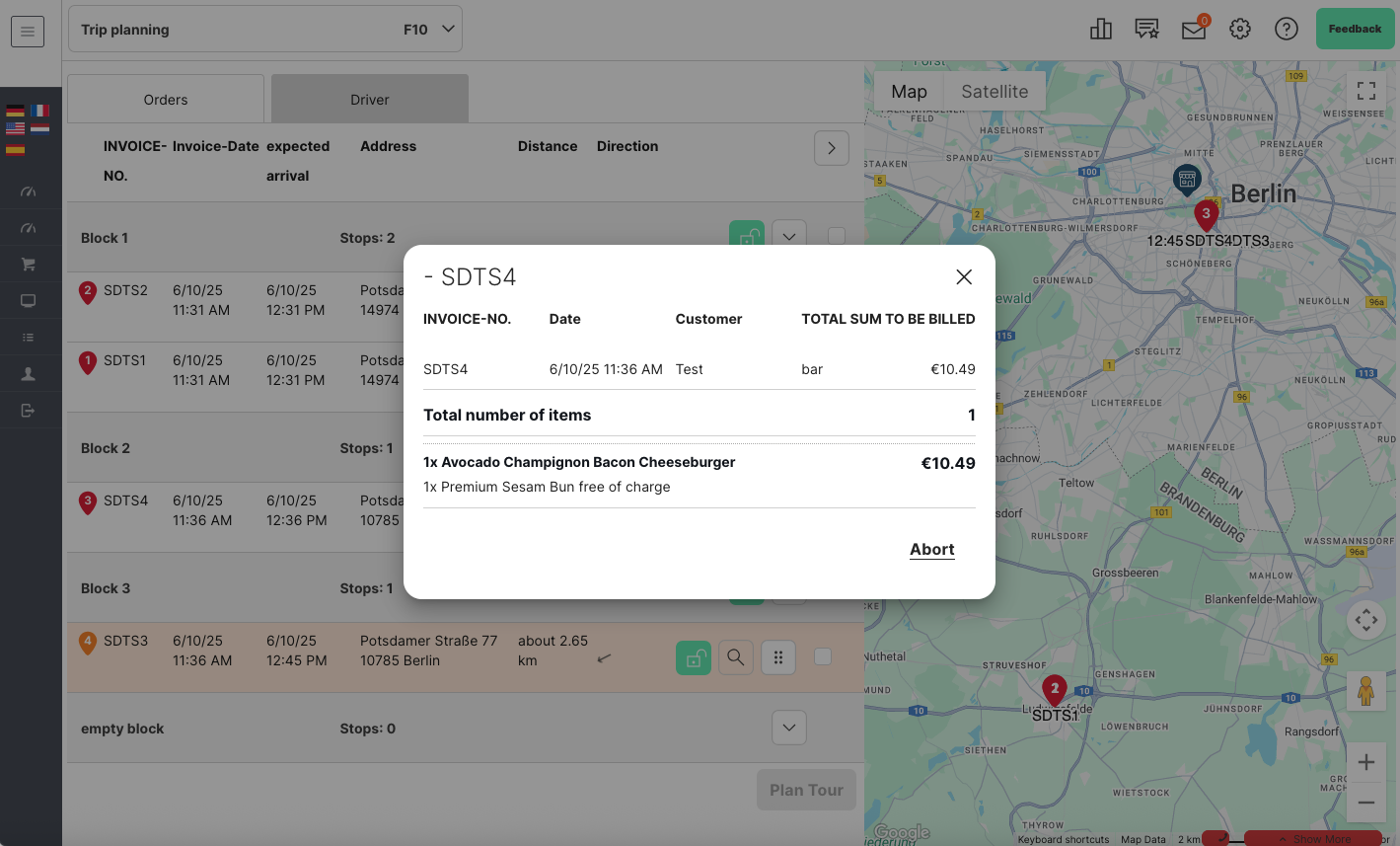Open the second dashboard gauge sidebar icon
Image resolution: width=1400 pixels, height=846 pixels.
pos(28,228)
